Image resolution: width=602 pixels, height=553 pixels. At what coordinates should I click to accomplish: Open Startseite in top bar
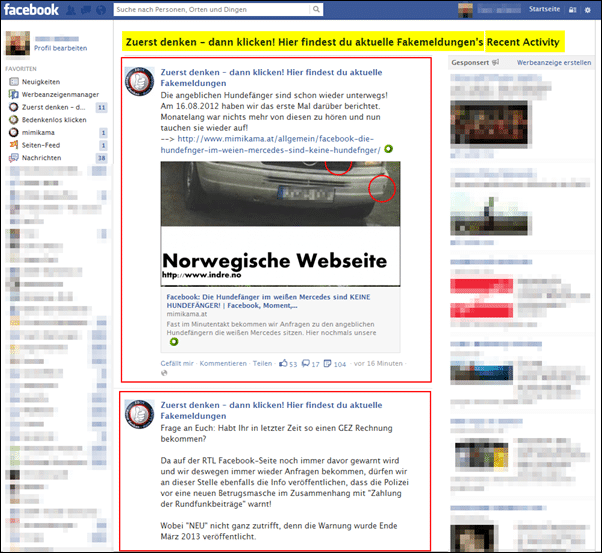[544, 9]
